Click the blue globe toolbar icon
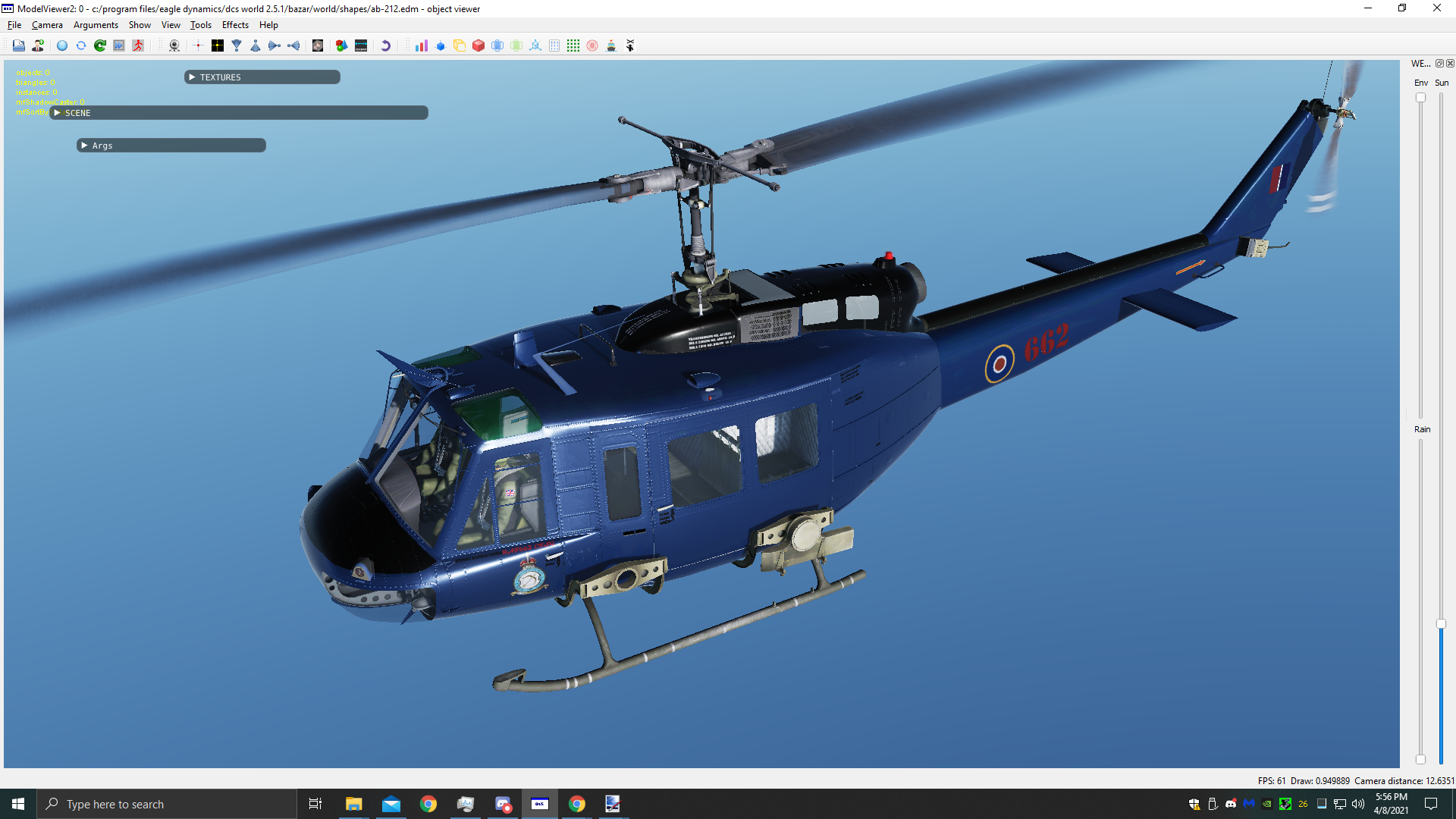Screen dimensions: 1456x819 point(62,45)
